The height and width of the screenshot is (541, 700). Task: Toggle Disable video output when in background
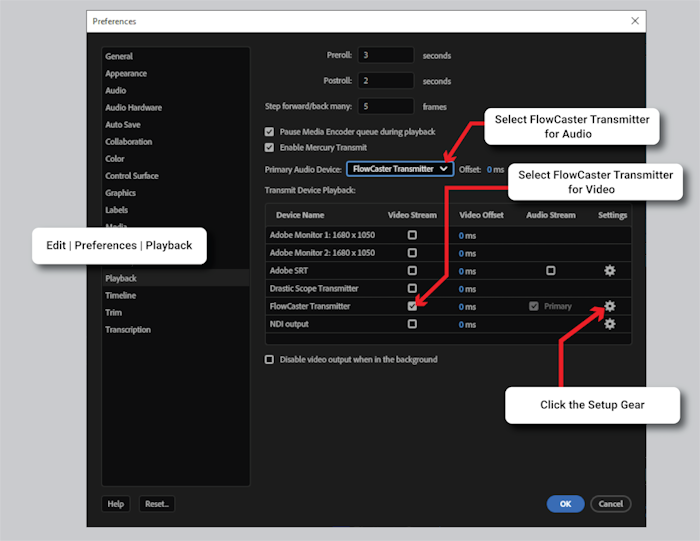click(269, 359)
